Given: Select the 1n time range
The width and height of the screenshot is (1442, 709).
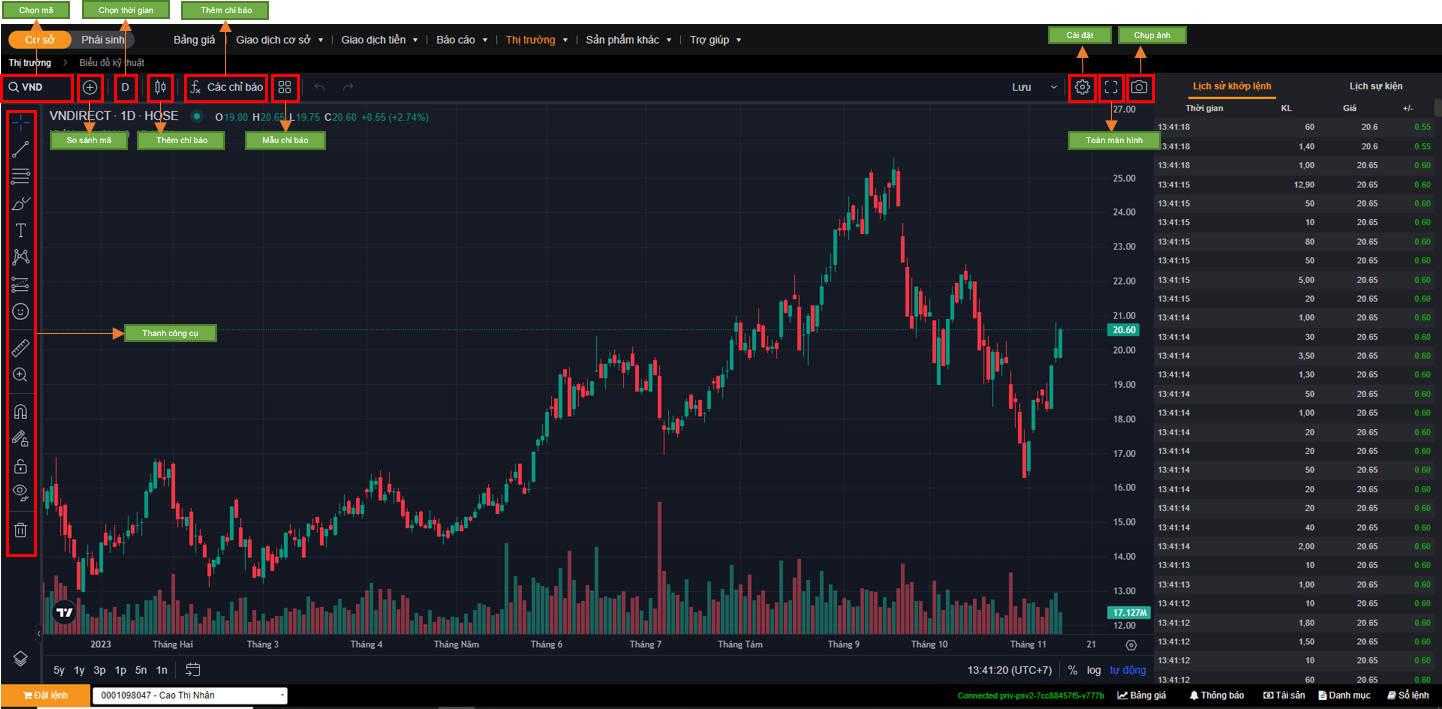Looking at the screenshot, I should 161,670.
